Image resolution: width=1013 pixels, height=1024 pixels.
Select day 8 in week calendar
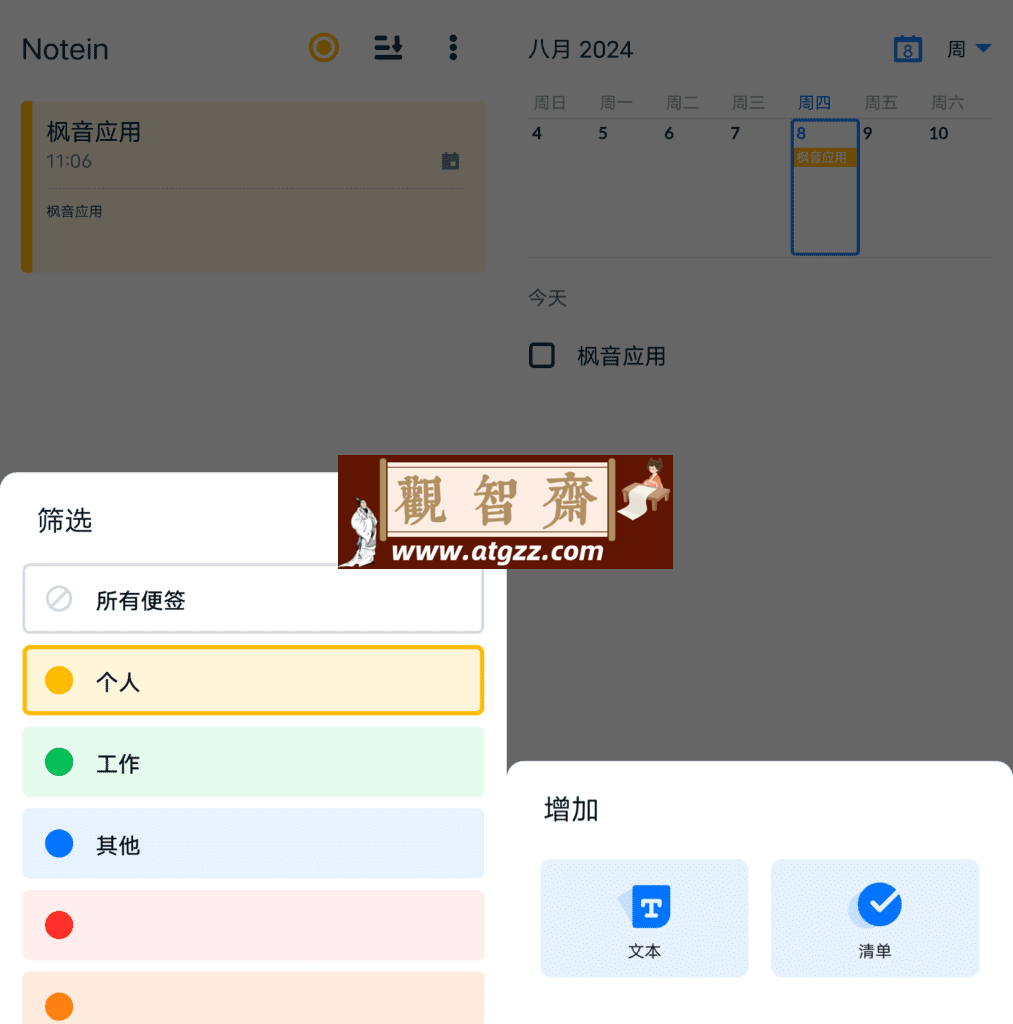pos(825,187)
